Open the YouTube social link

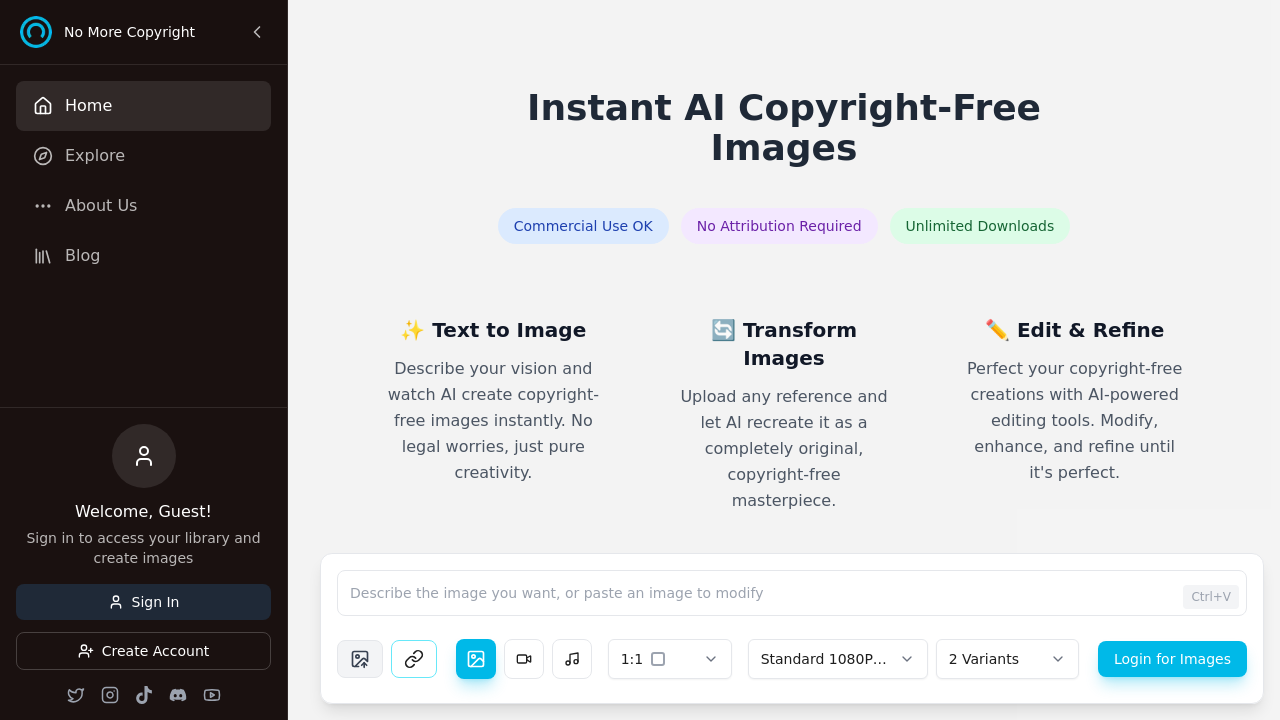pos(212,695)
